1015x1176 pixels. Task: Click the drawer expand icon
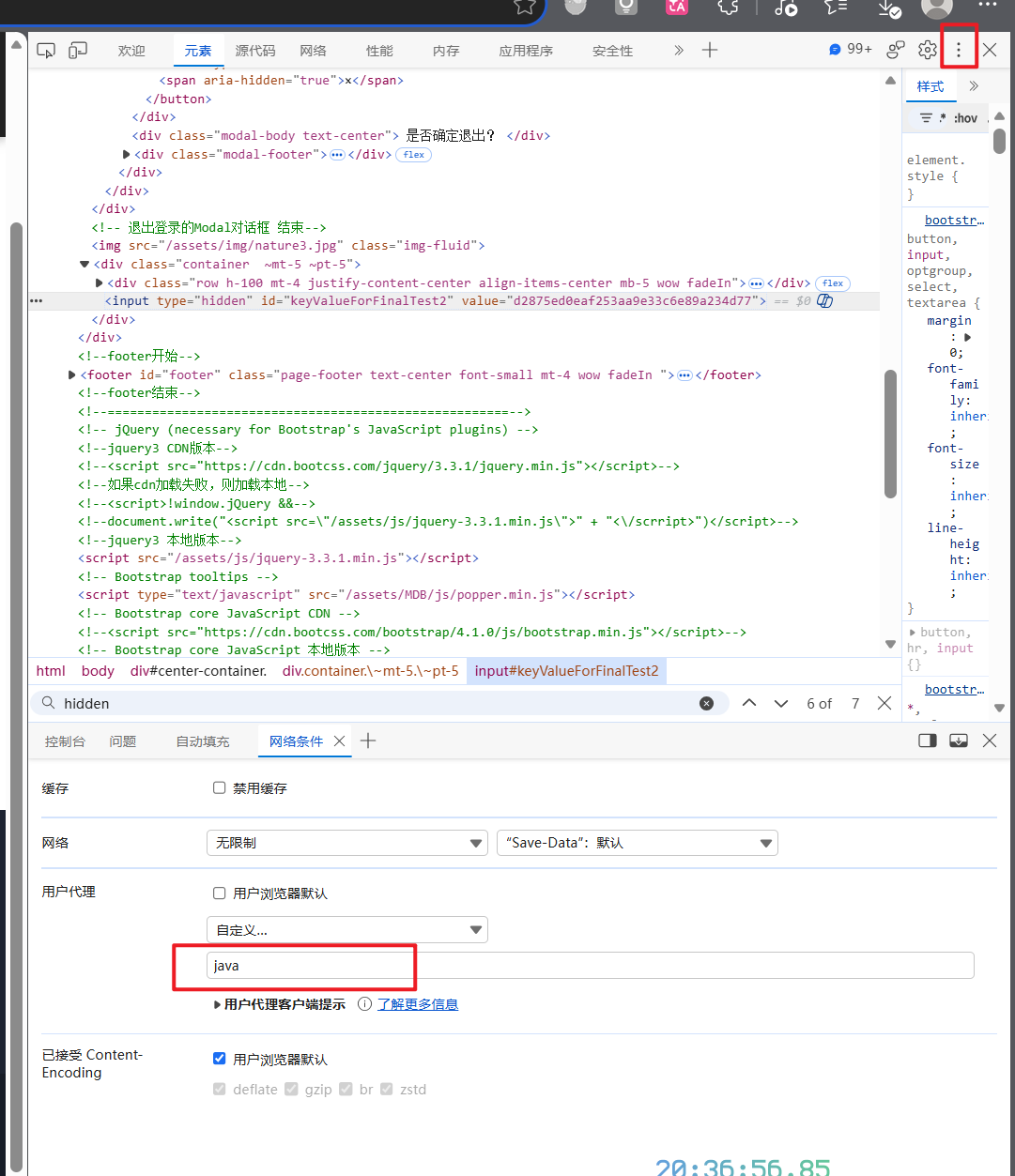pyautogui.click(x=959, y=741)
